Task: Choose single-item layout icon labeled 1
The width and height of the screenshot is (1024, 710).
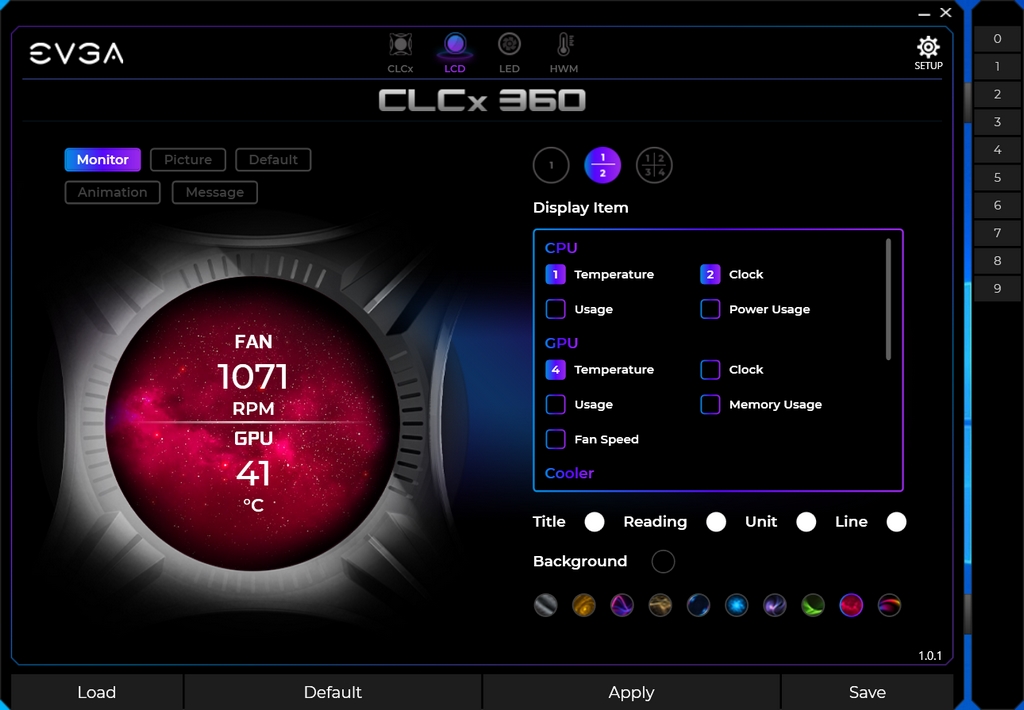Action: (551, 165)
